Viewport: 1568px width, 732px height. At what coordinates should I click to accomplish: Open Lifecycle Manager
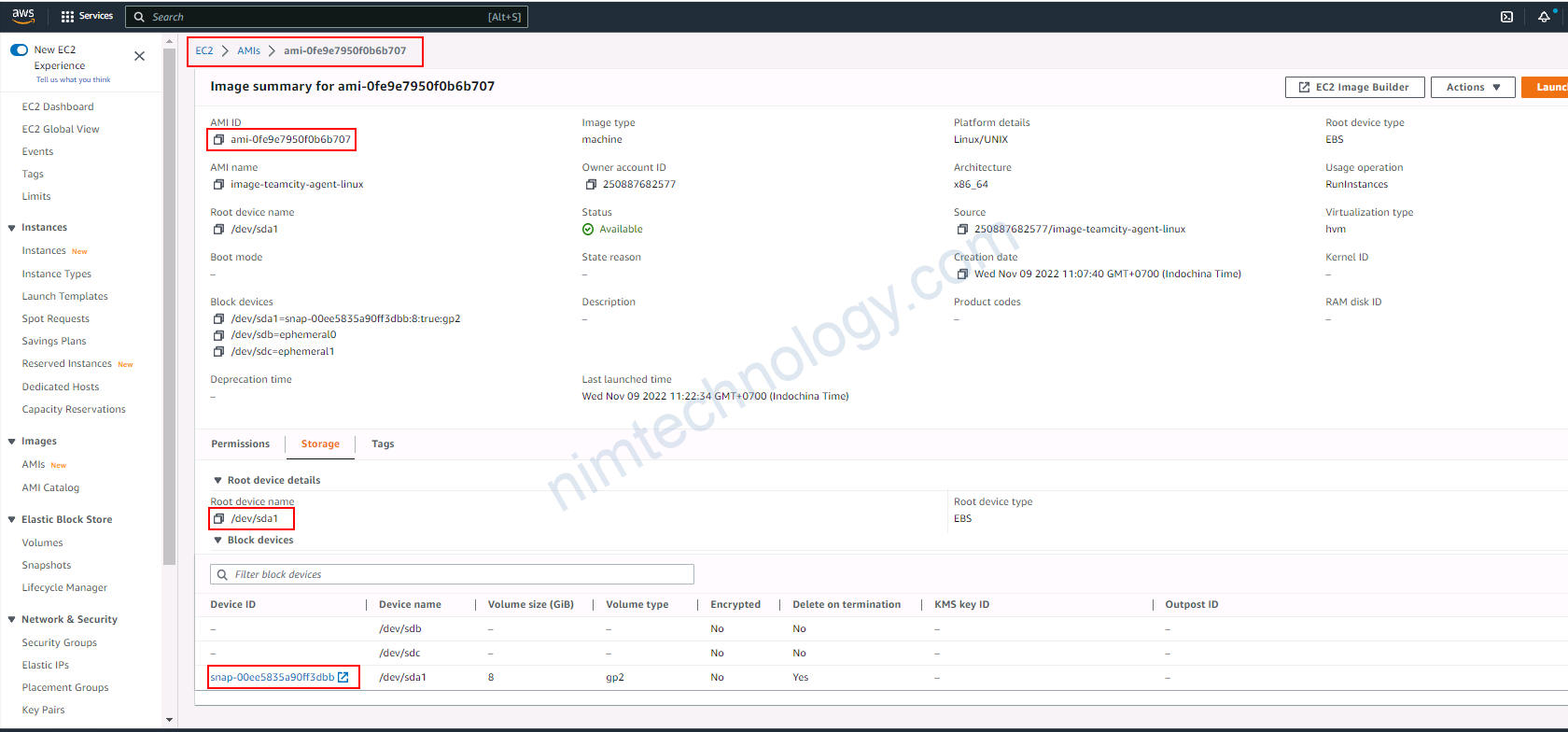(64, 587)
